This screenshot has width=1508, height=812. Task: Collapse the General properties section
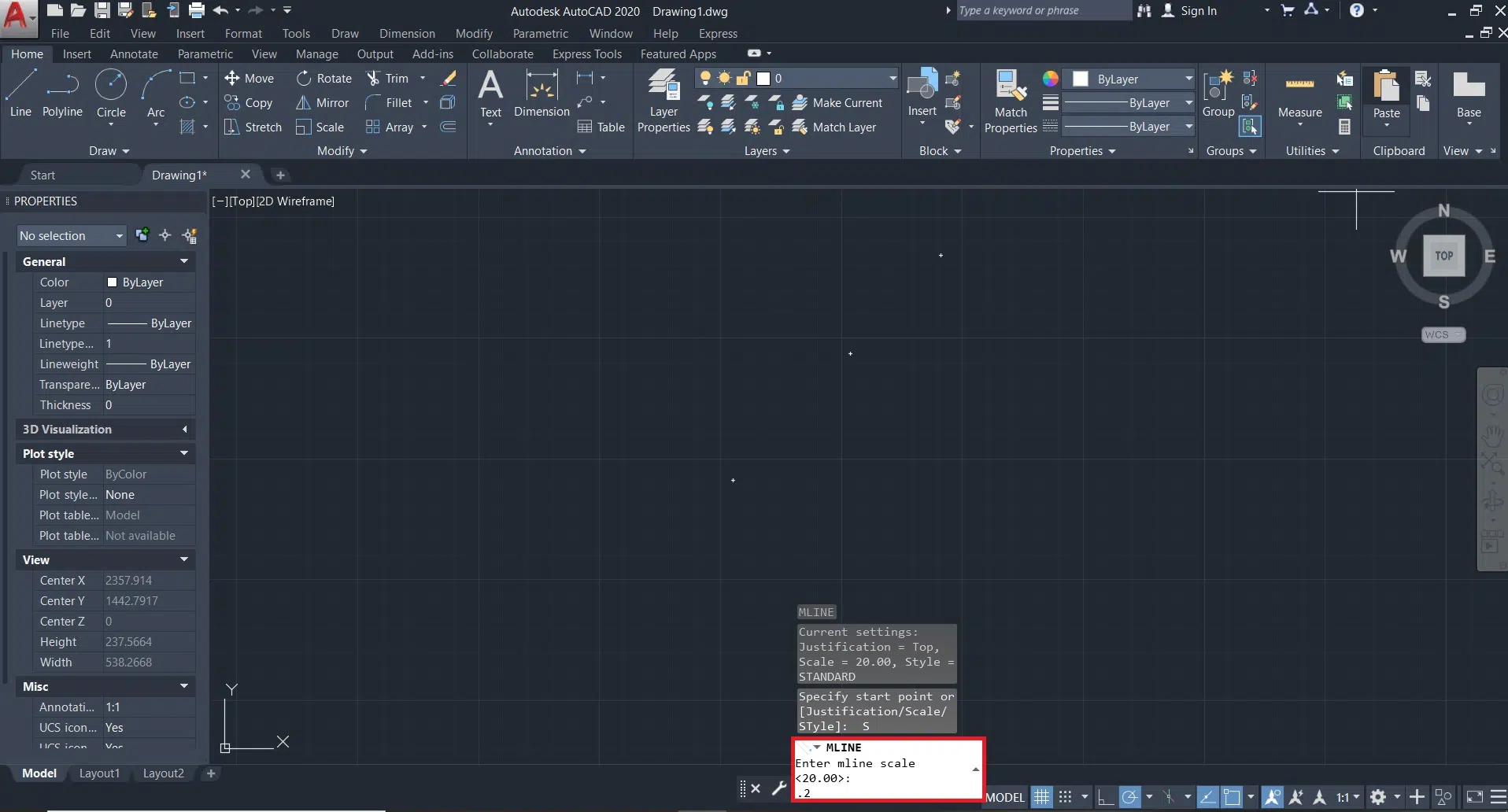tap(183, 261)
